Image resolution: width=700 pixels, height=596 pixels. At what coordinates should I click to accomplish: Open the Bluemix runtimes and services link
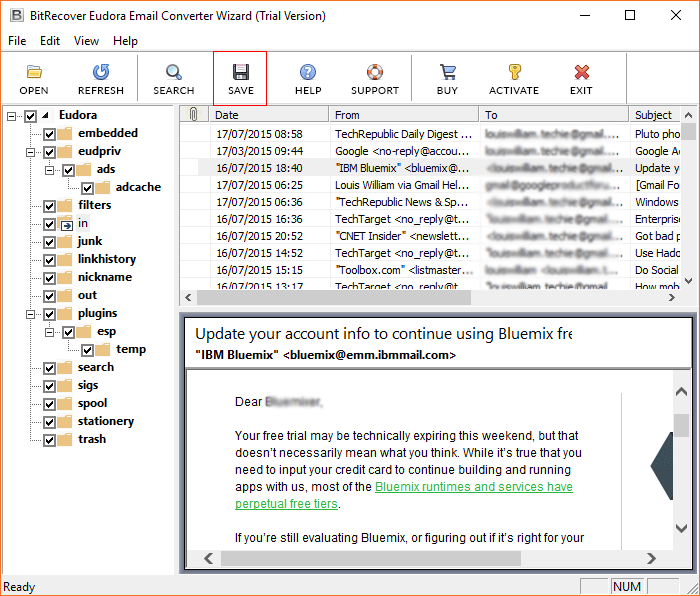474,487
